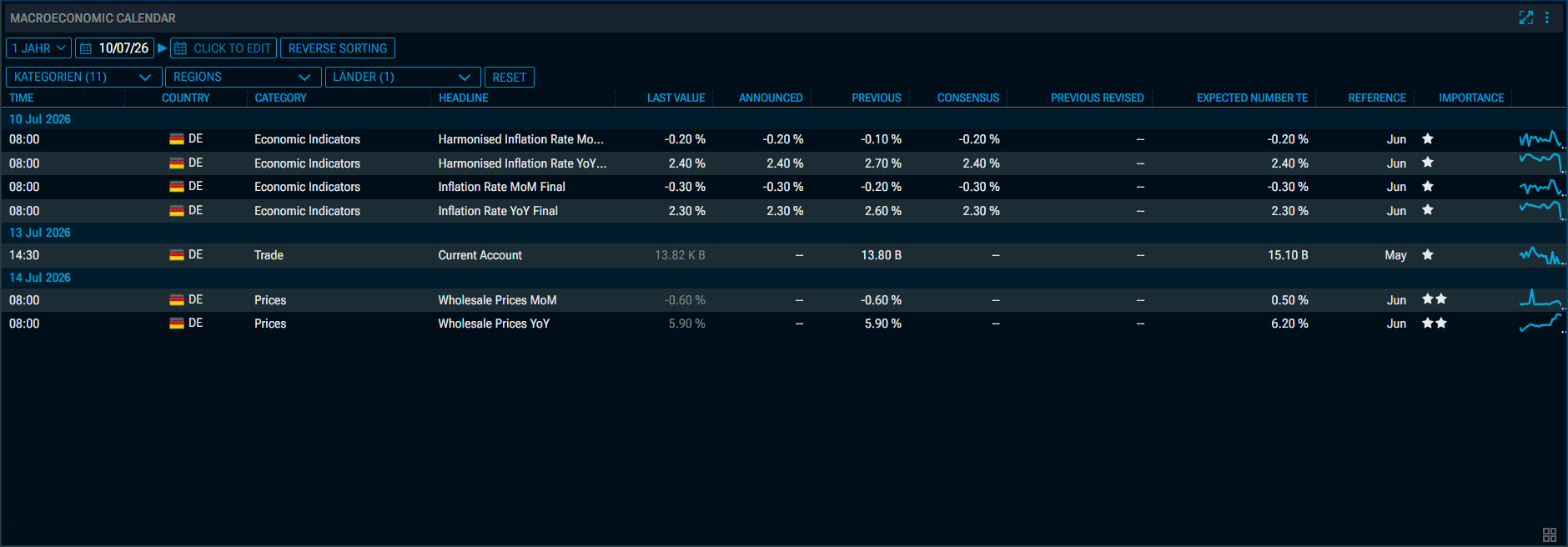The height and width of the screenshot is (547, 1568).
Task: Click the German flag in Current Account row
Action: click(177, 255)
